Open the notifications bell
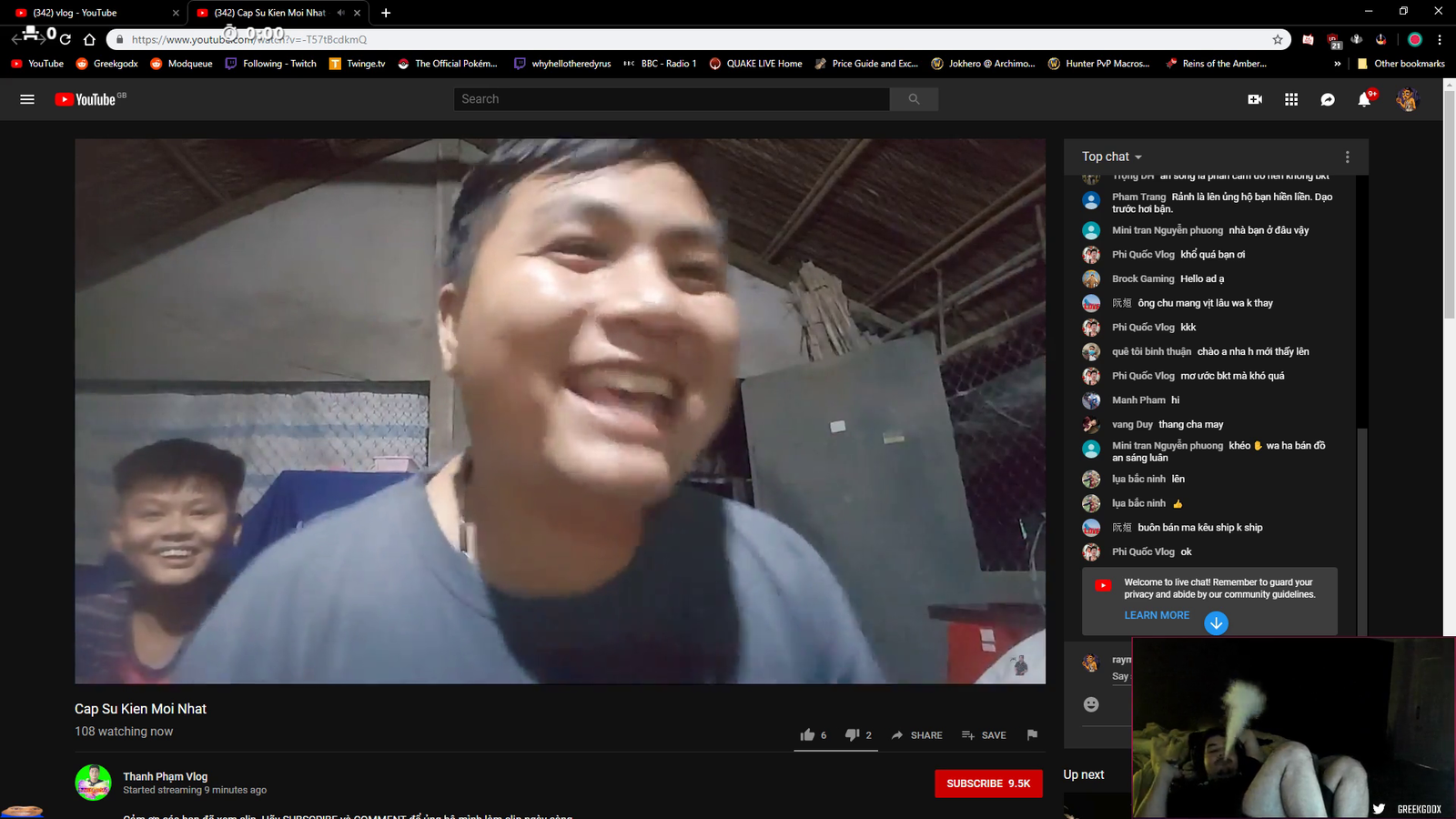The height and width of the screenshot is (819, 1456). (x=1364, y=99)
